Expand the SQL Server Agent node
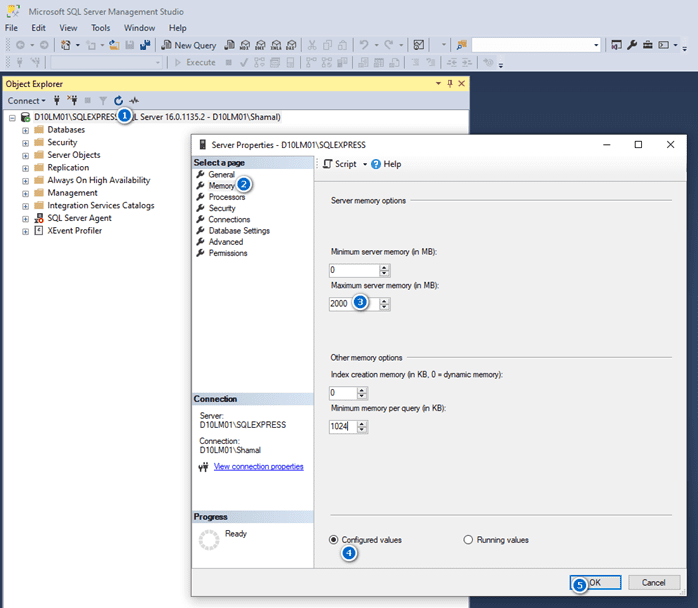 [25, 219]
